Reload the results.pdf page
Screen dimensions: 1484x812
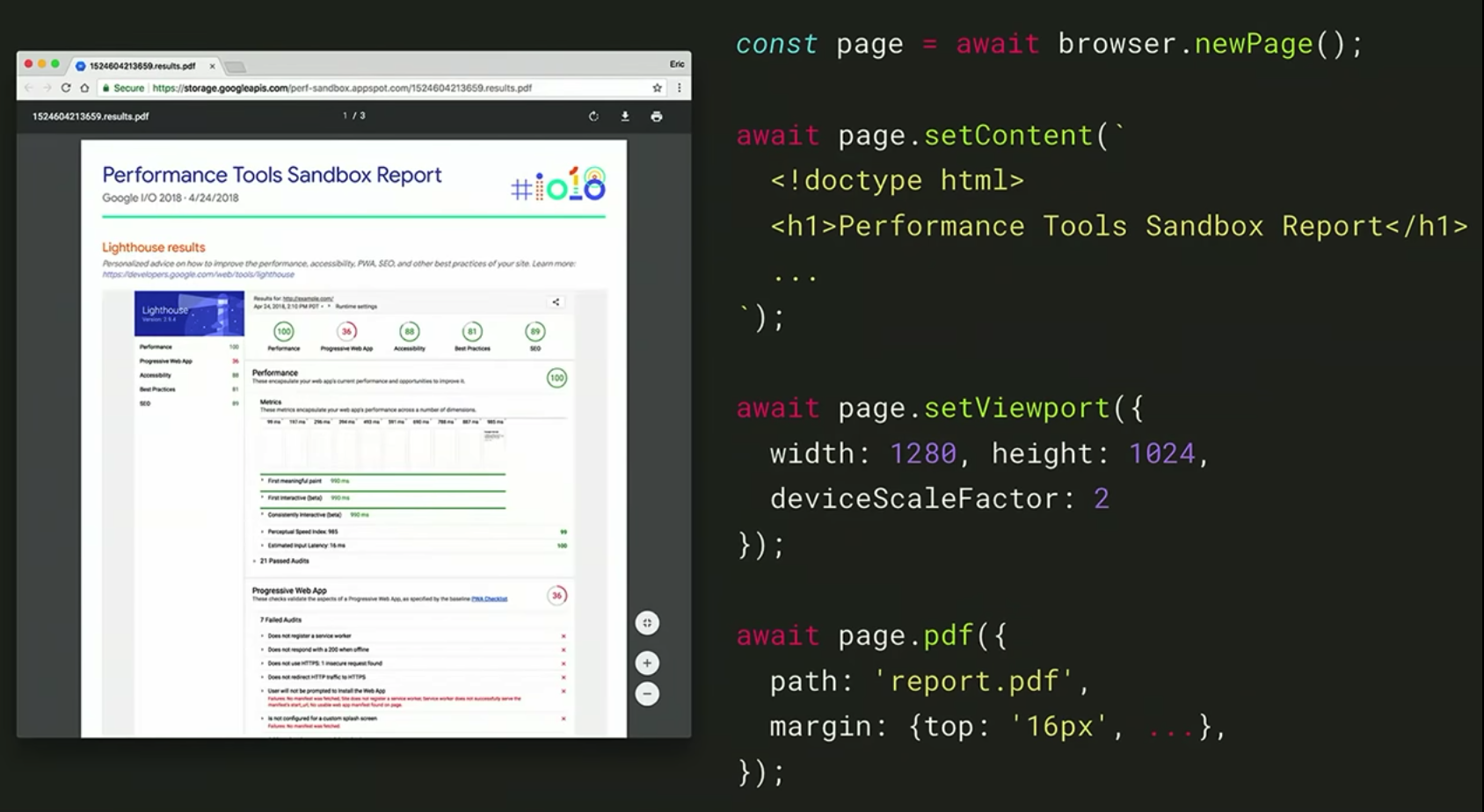[x=66, y=88]
